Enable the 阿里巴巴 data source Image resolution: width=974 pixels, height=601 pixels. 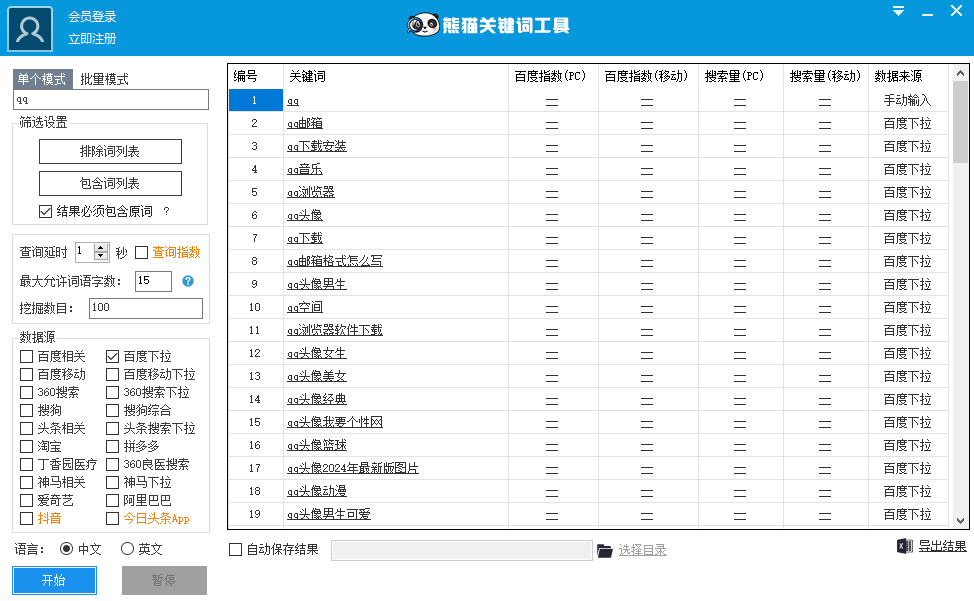[x=112, y=500]
